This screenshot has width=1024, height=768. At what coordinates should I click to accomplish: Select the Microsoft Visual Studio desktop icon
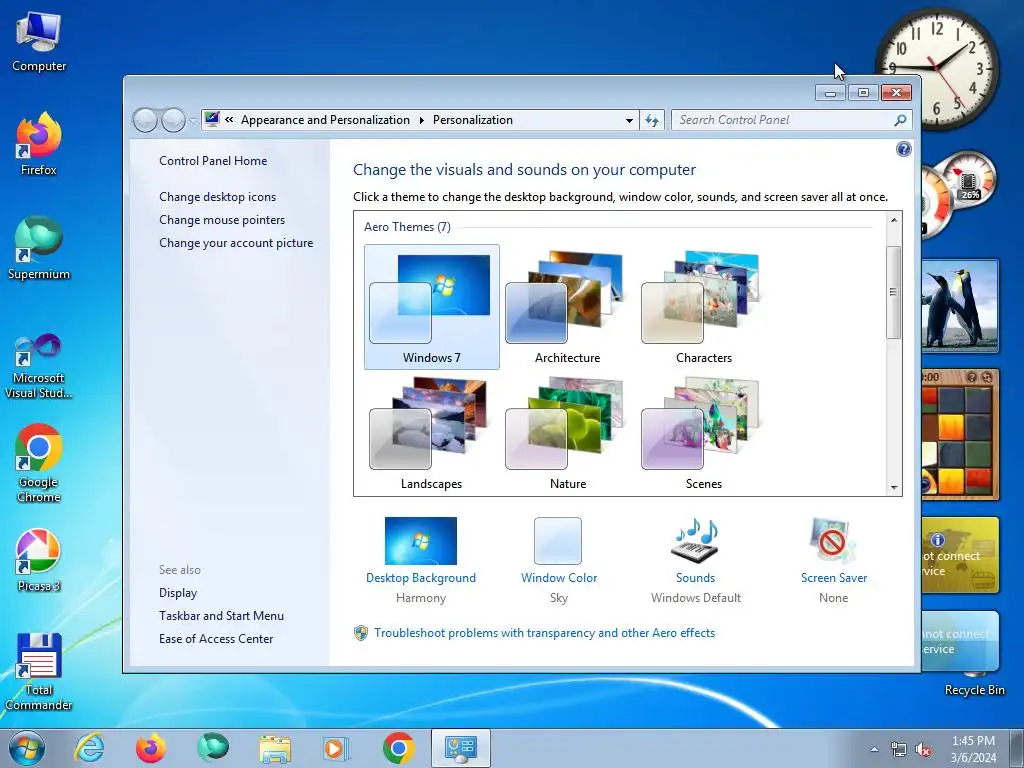pyautogui.click(x=39, y=364)
